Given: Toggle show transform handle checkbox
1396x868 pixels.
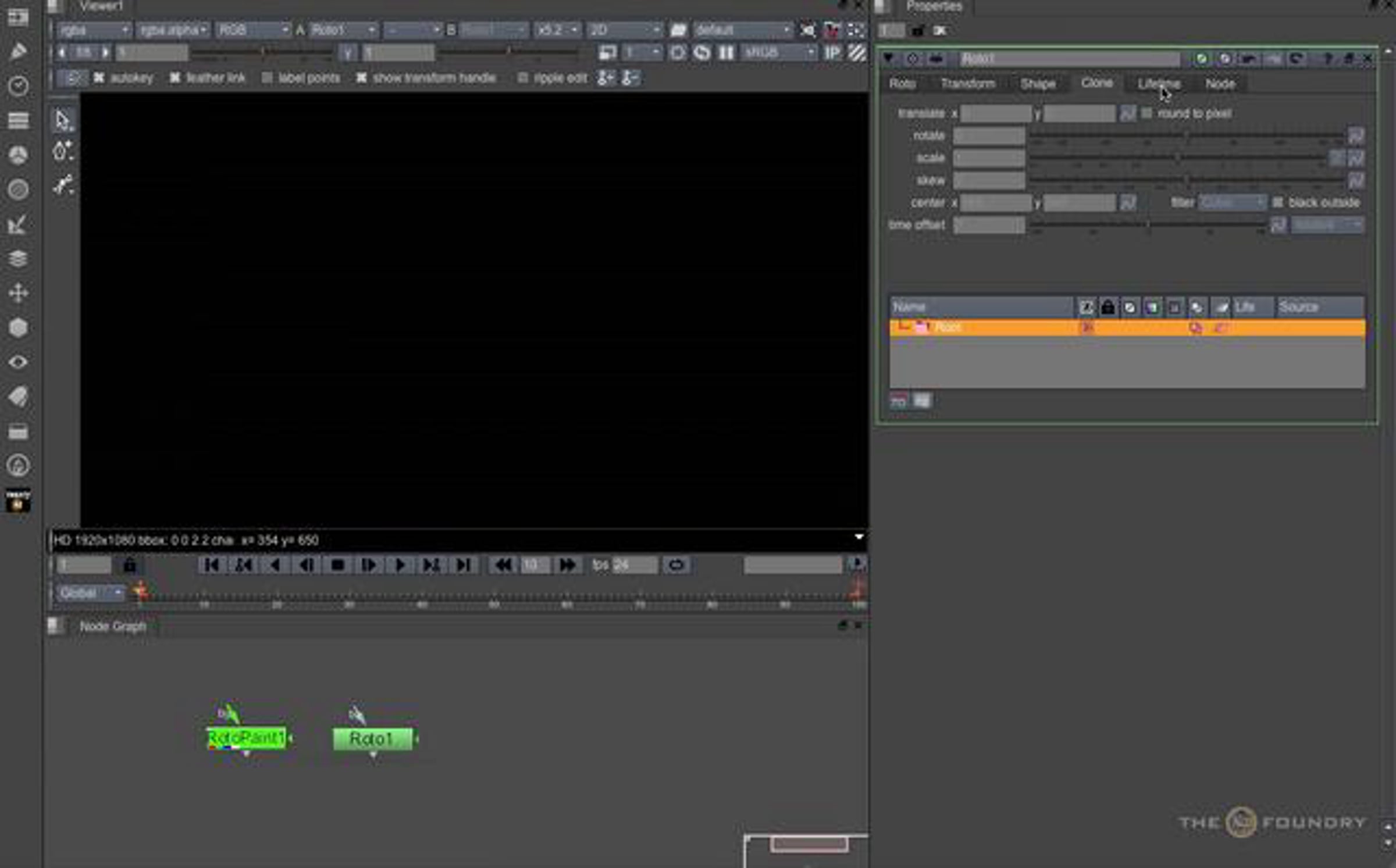Looking at the screenshot, I should pyautogui.click(x=361, y=77).
